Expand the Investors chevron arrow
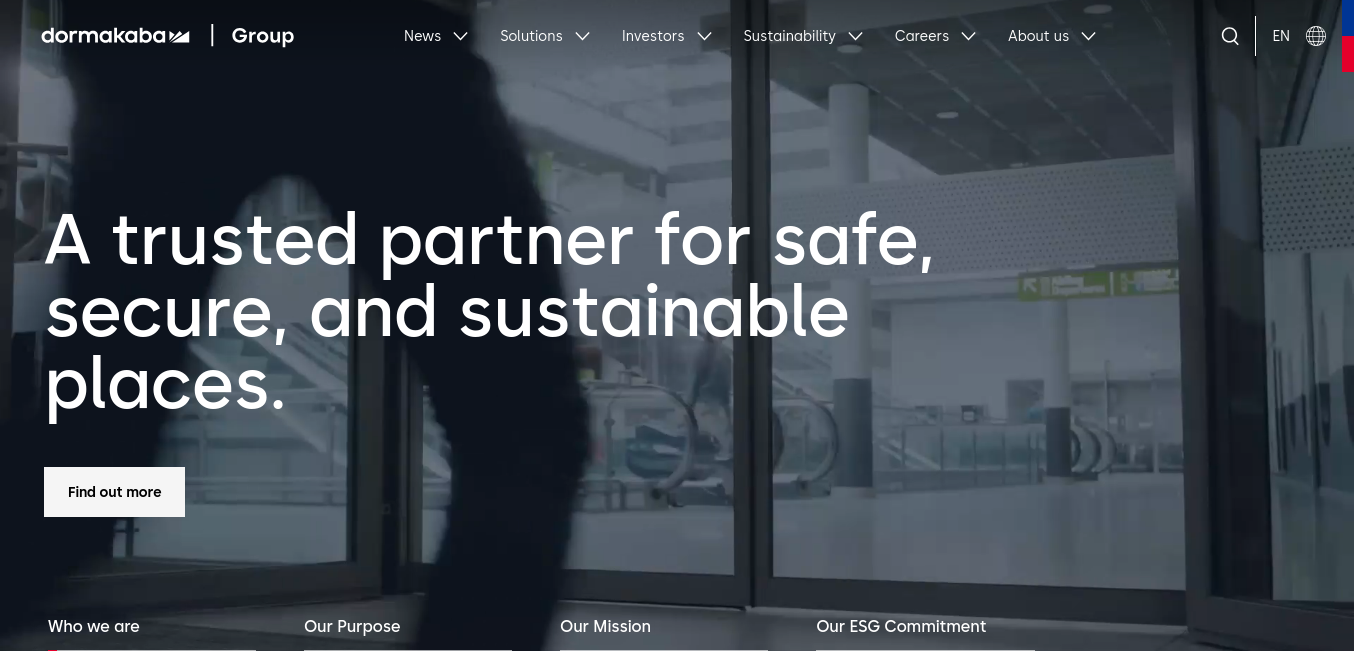This screenshot has height=651, width=1366. click(x=705, y=36)
